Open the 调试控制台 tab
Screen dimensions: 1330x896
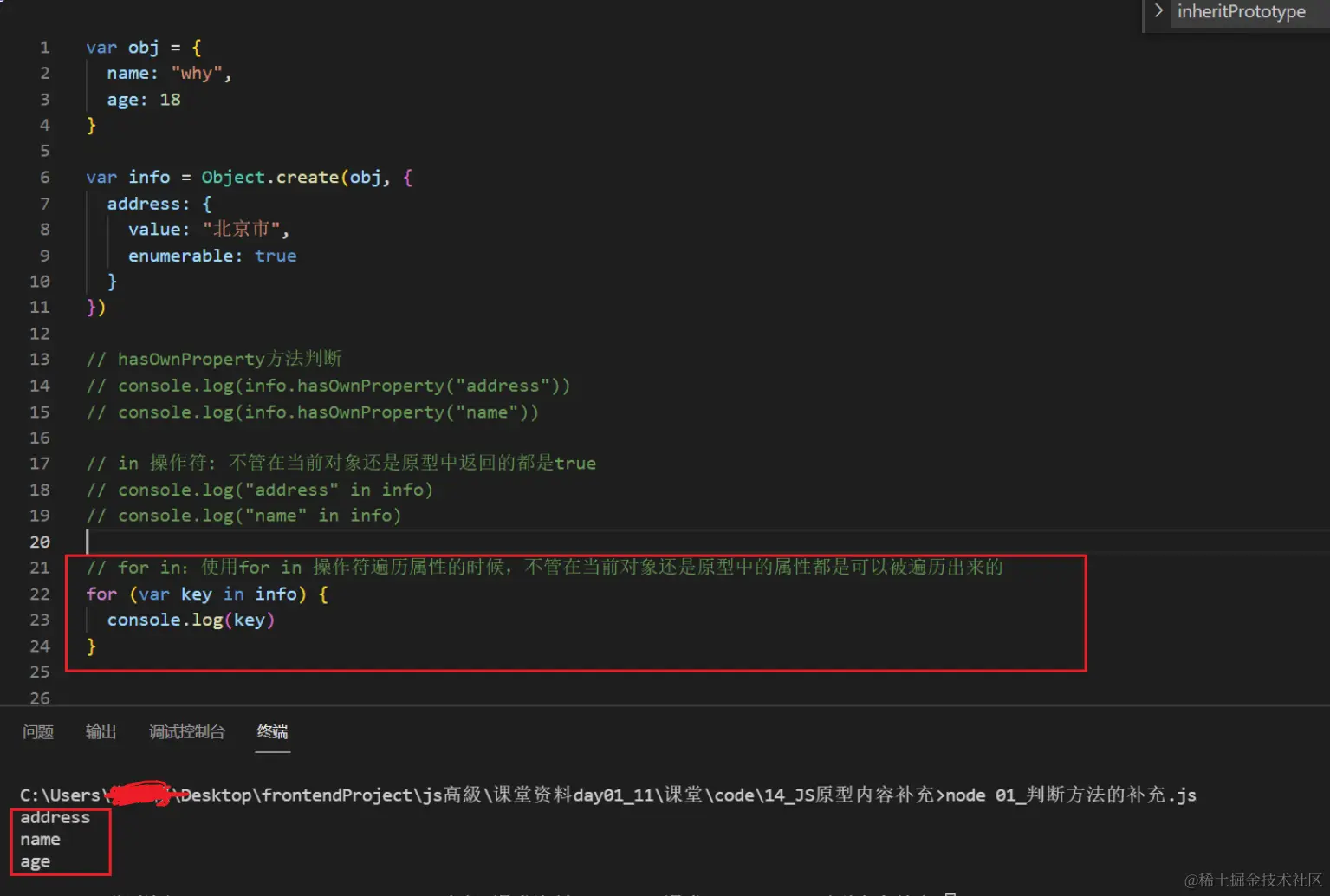pyautogui.click(x=186, y=732)
